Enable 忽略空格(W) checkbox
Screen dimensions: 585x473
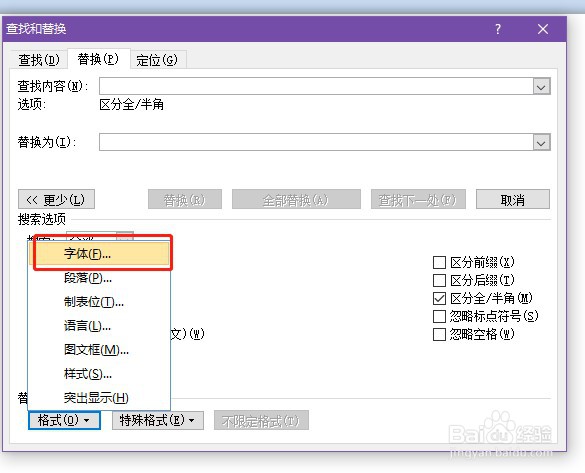(x=439, y=334)
